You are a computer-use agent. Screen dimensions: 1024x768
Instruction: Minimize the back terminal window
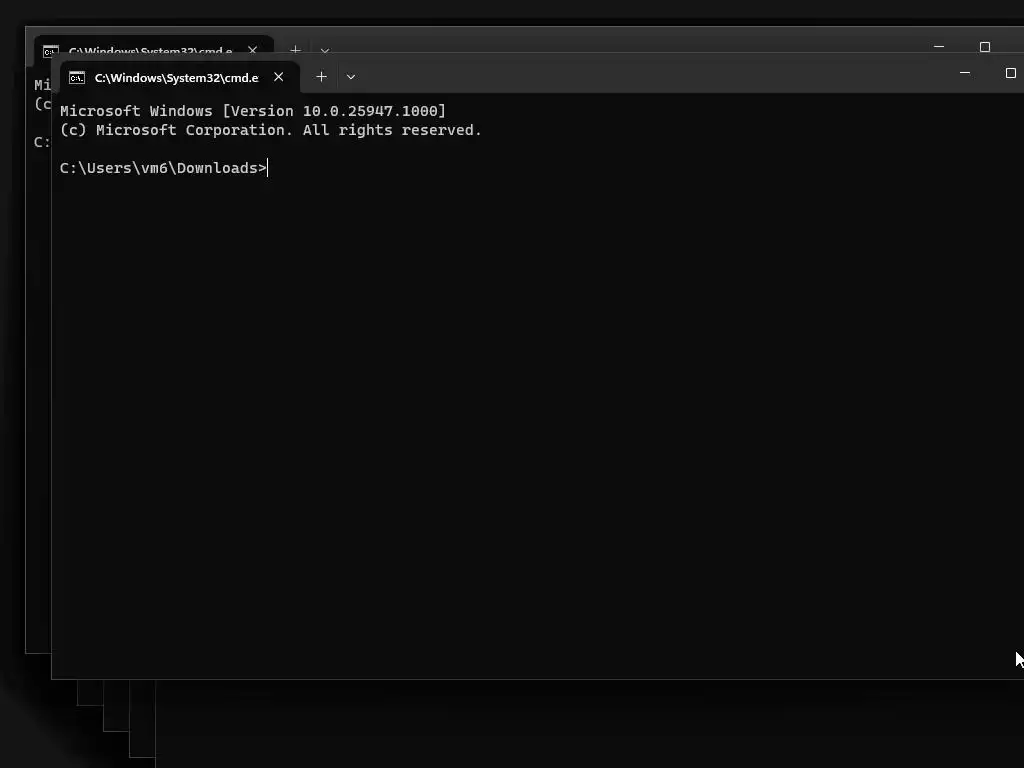[939, 46]
